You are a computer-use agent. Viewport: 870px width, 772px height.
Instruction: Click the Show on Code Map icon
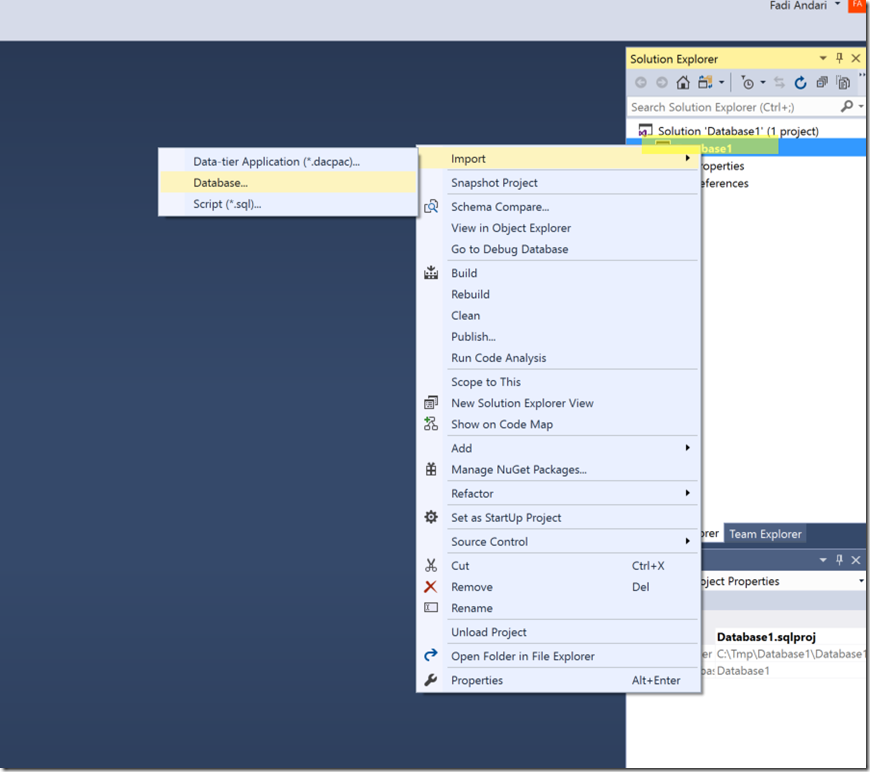(x=431, y=424)
